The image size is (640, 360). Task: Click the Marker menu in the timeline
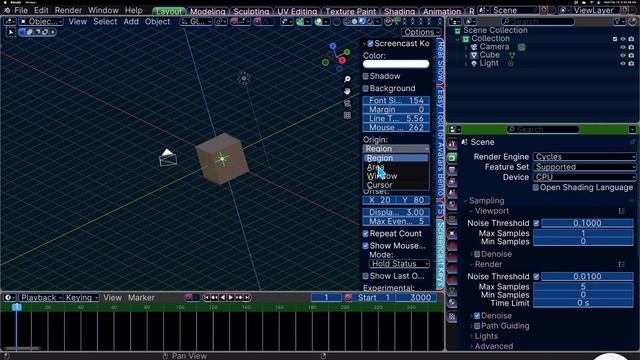(141, 298)
